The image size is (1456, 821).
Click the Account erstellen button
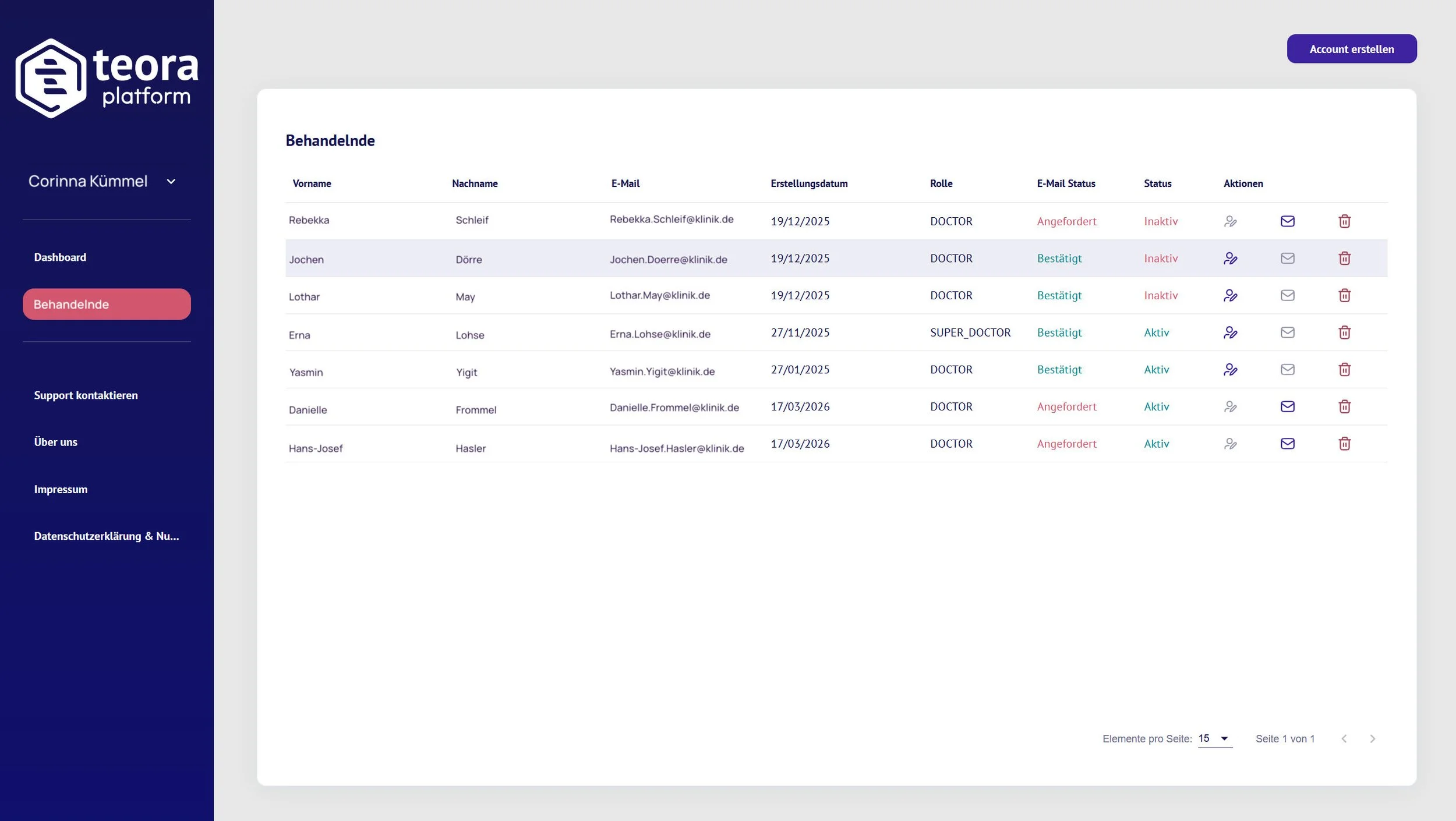1351,49
